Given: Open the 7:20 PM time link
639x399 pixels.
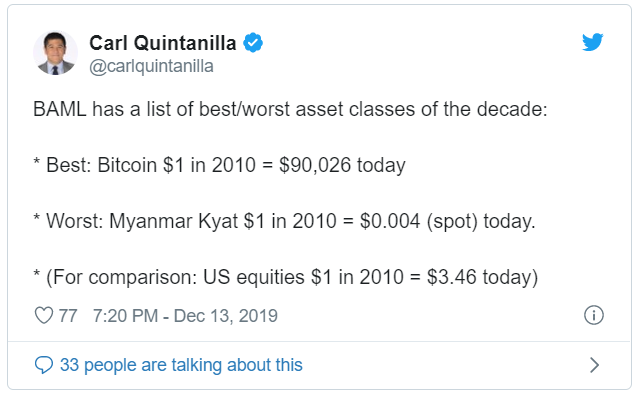Looking at the screenshot, I should click(x=126, y=316).
